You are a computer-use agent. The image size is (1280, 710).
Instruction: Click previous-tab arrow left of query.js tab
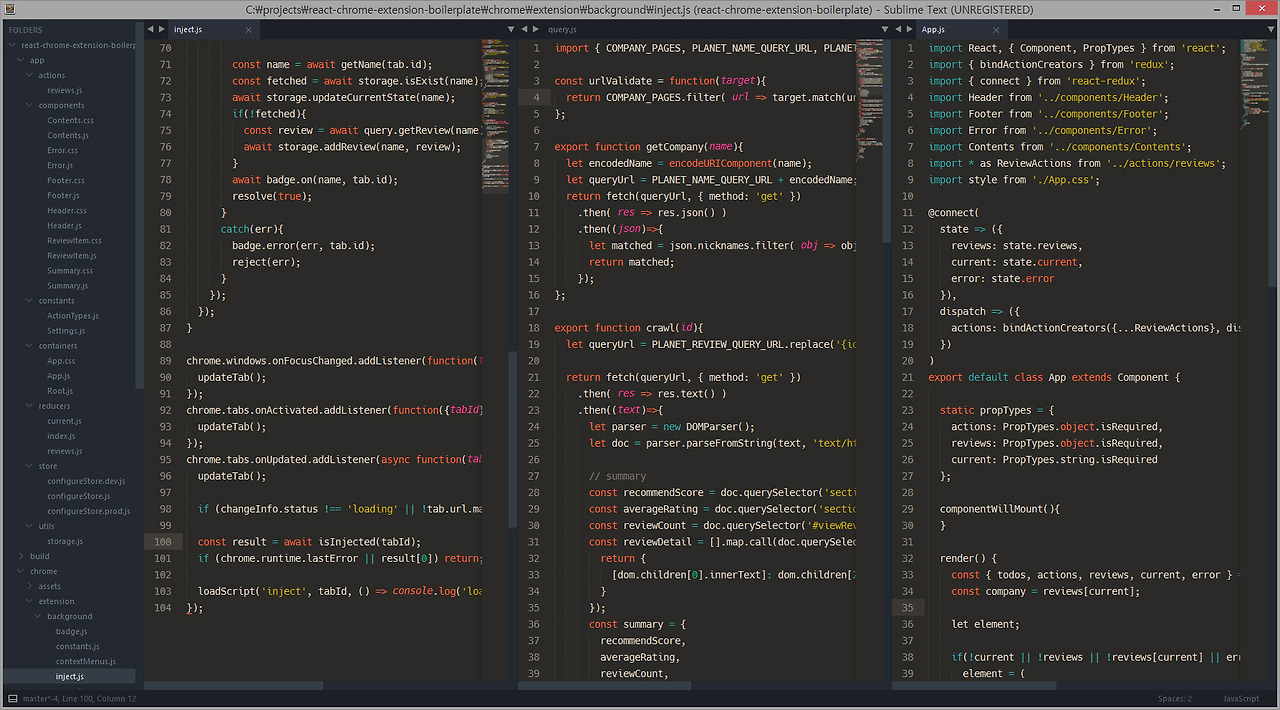[x=524, y=30]
